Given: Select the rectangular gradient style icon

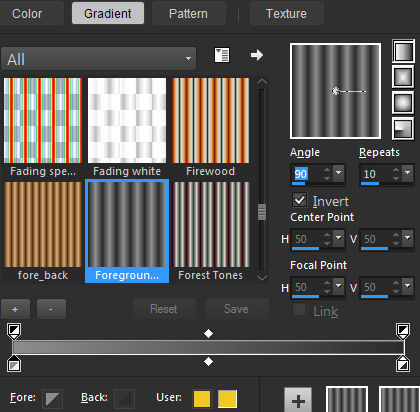Looking at the screenshot, I should click(x=403, y=77).
